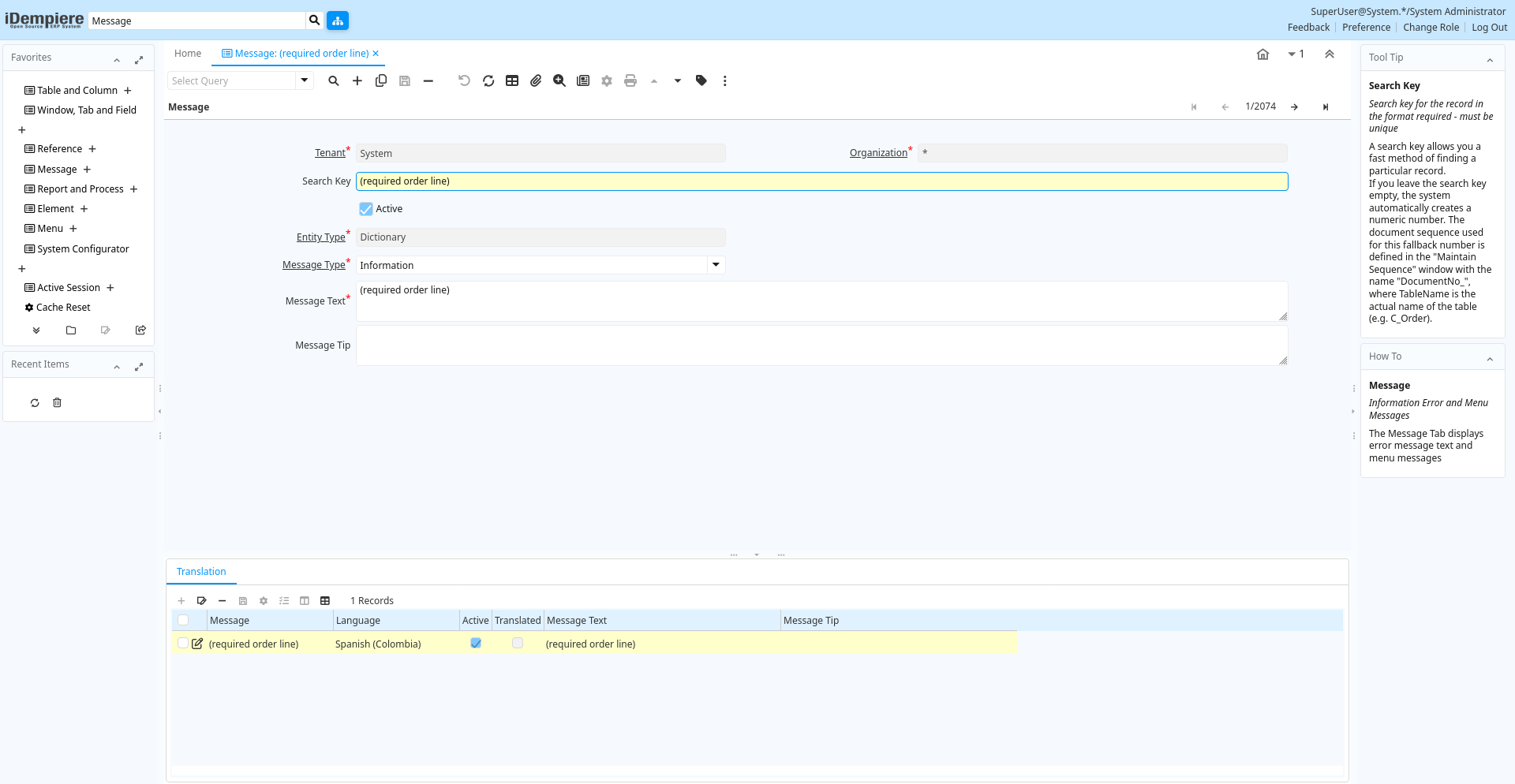Click the Delete record minus icon
This screenshot has width=1515, height=784.
(428, 80)
